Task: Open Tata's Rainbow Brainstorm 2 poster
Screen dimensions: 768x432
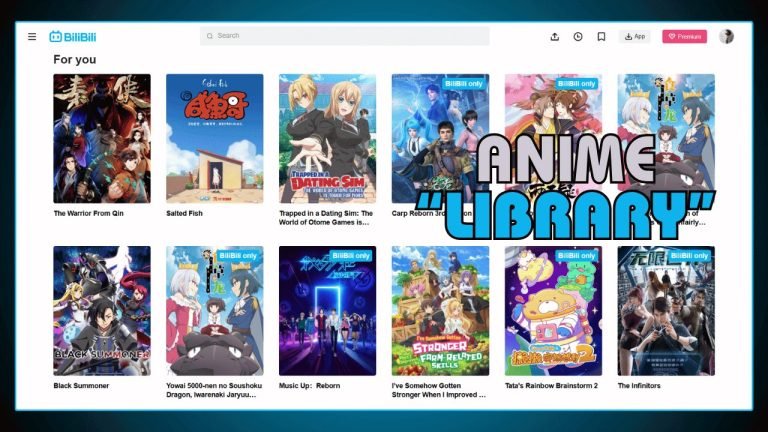Action: coord(553,310)
